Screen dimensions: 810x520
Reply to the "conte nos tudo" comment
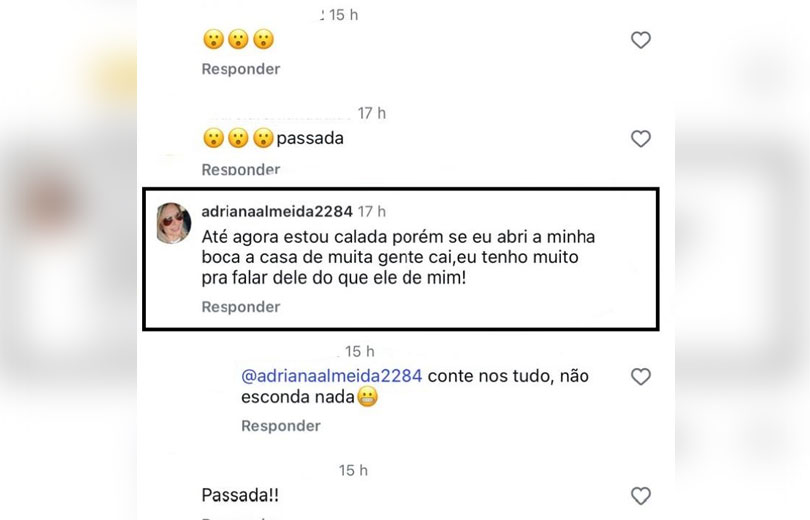pos(280,426)
